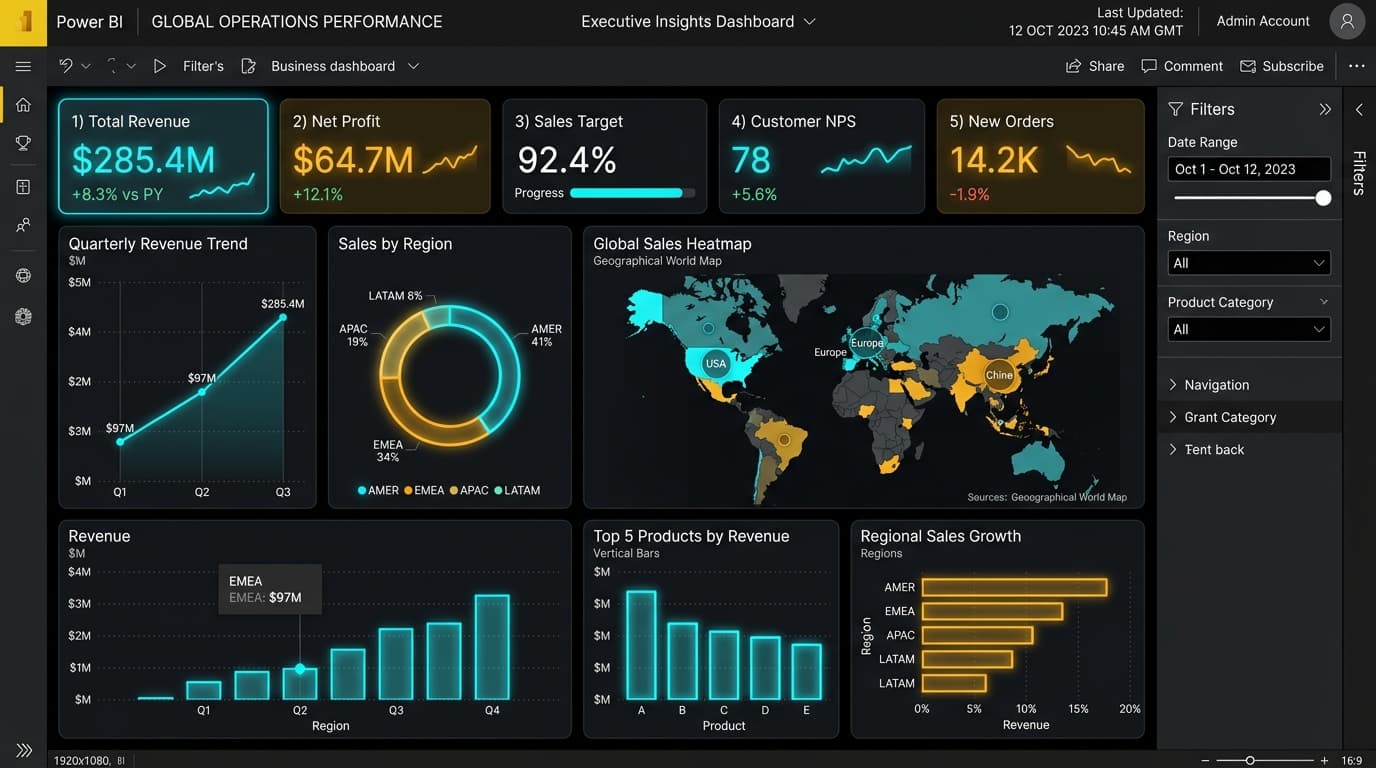Select the Sales Target KPI card

[x=605, y=156]
